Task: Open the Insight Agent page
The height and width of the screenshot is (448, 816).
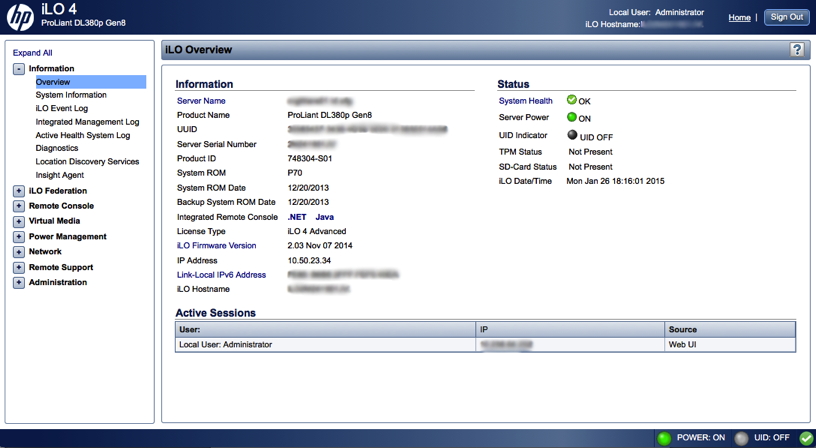Action: (59, 175)
